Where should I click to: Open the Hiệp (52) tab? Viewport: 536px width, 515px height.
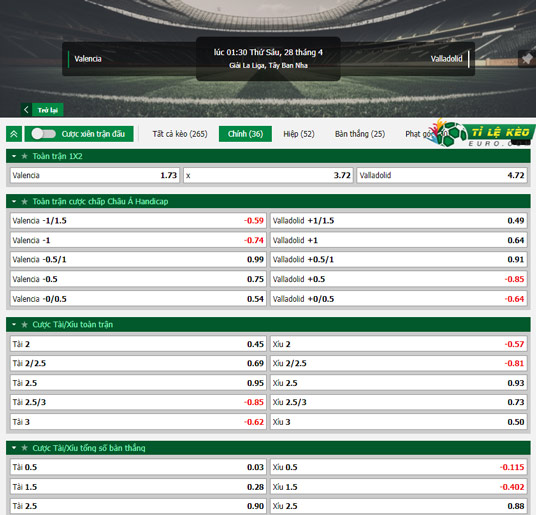click(299, 134)
